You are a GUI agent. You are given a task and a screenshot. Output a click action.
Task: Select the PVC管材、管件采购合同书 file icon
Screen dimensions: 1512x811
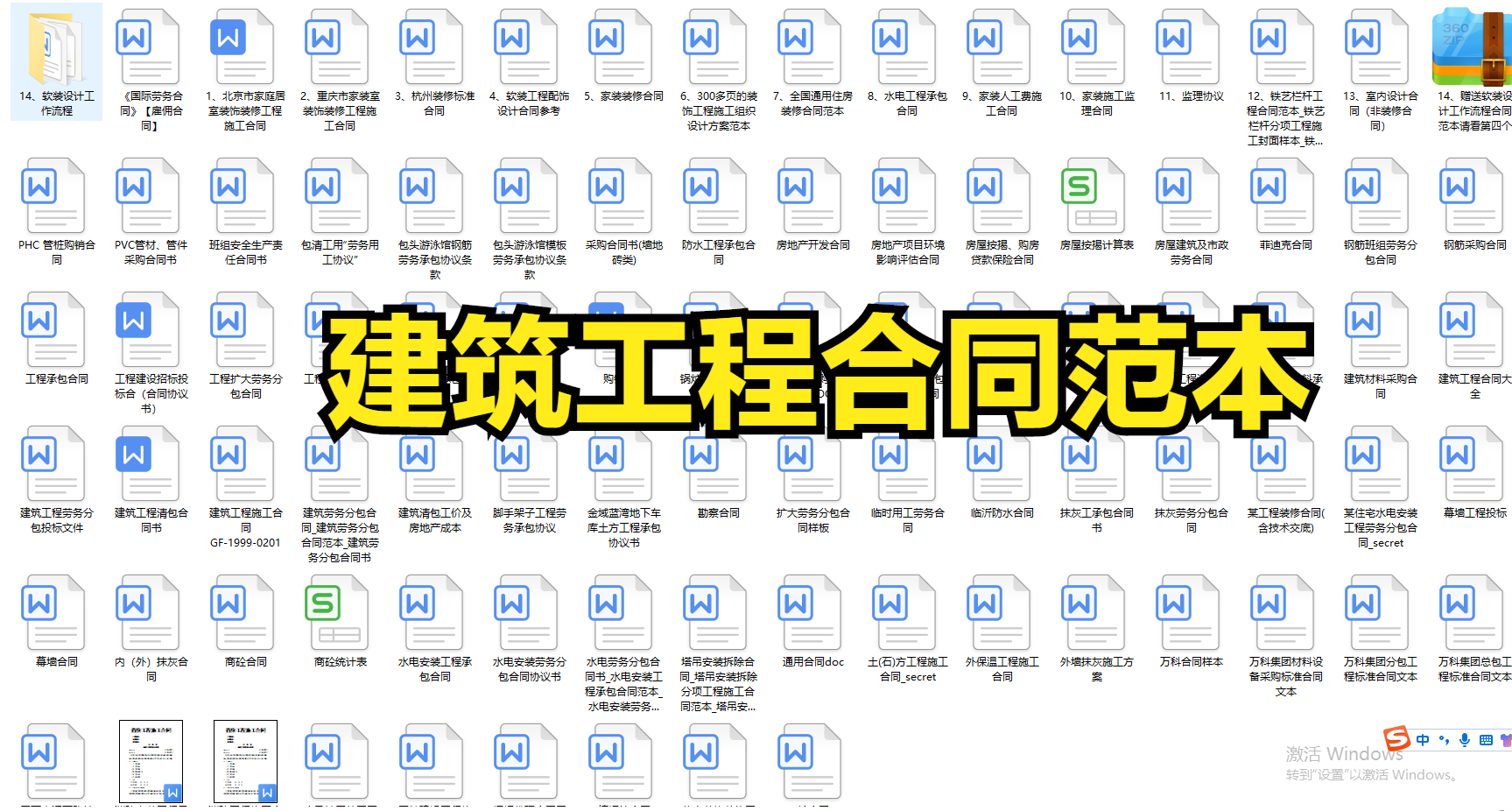click(147, 196)
